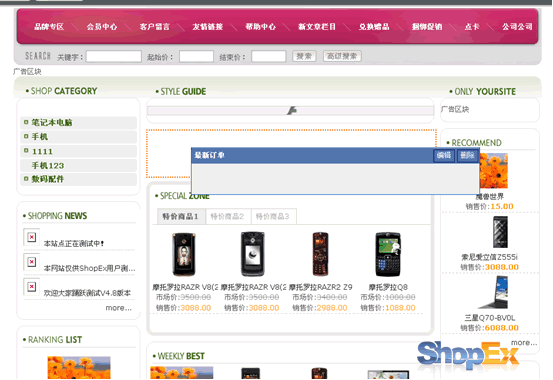Click the 广告区块 label below the search bar
The image size is (553, 380).
[x=27, y=72]
